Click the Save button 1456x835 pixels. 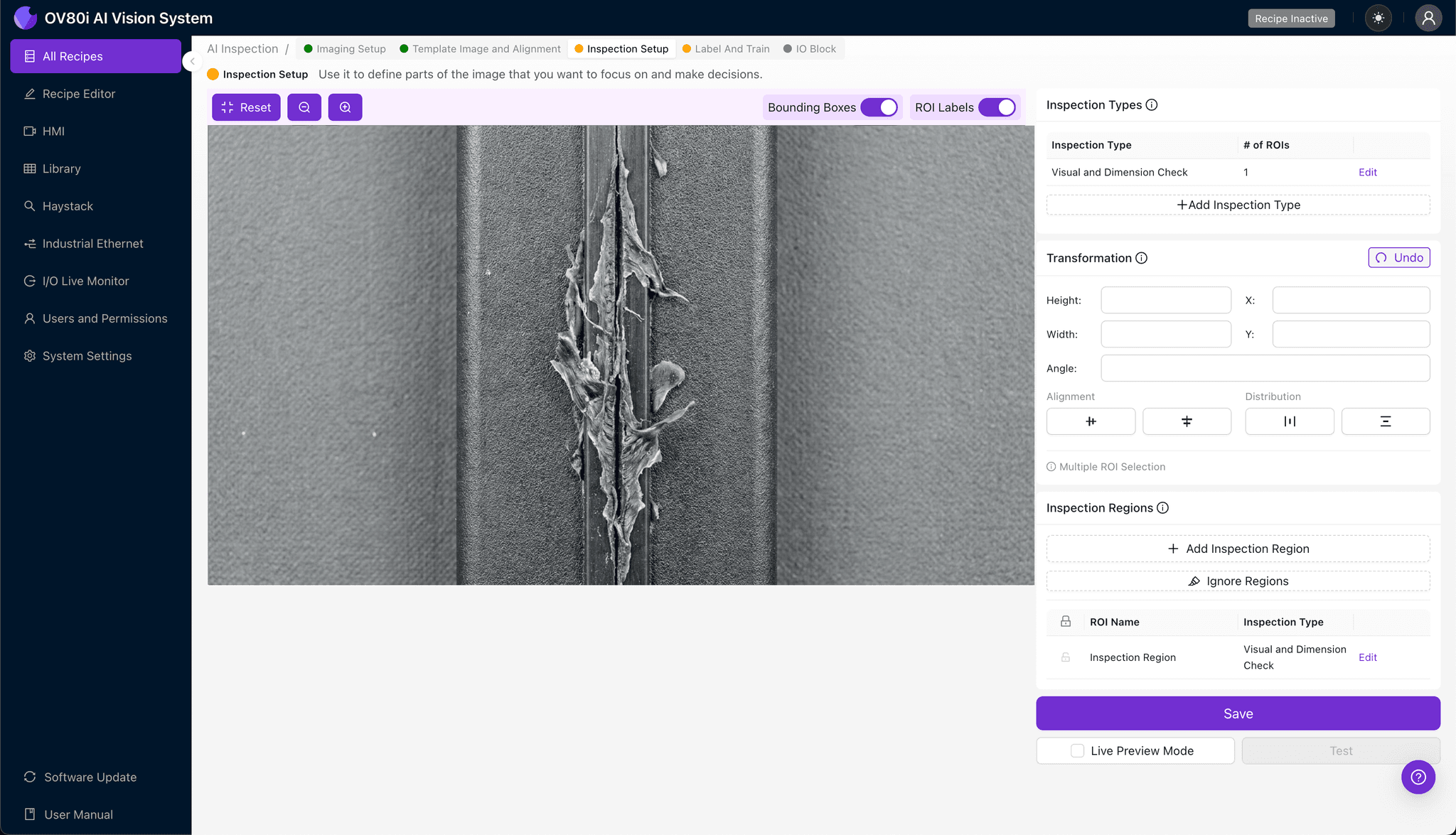click(1238, 713)
